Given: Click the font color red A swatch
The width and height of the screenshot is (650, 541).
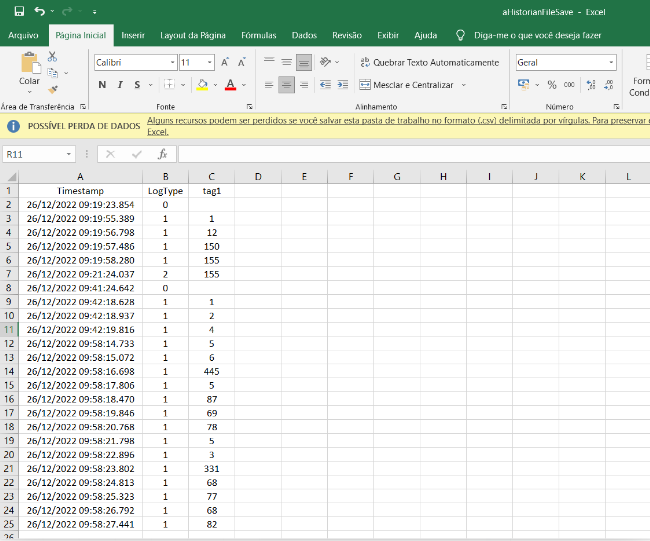Looking at the screenshot, I should 229,85.
